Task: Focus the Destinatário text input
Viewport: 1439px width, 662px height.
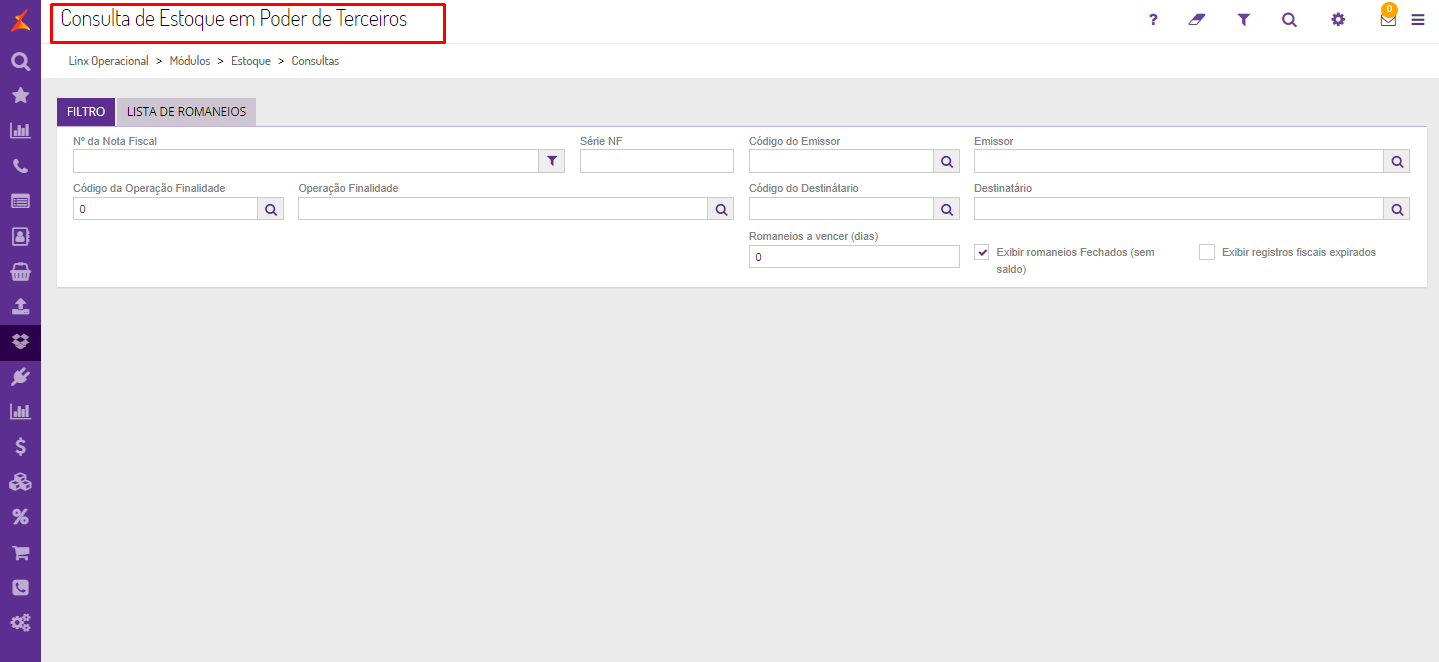Action: click(1179, 208)
